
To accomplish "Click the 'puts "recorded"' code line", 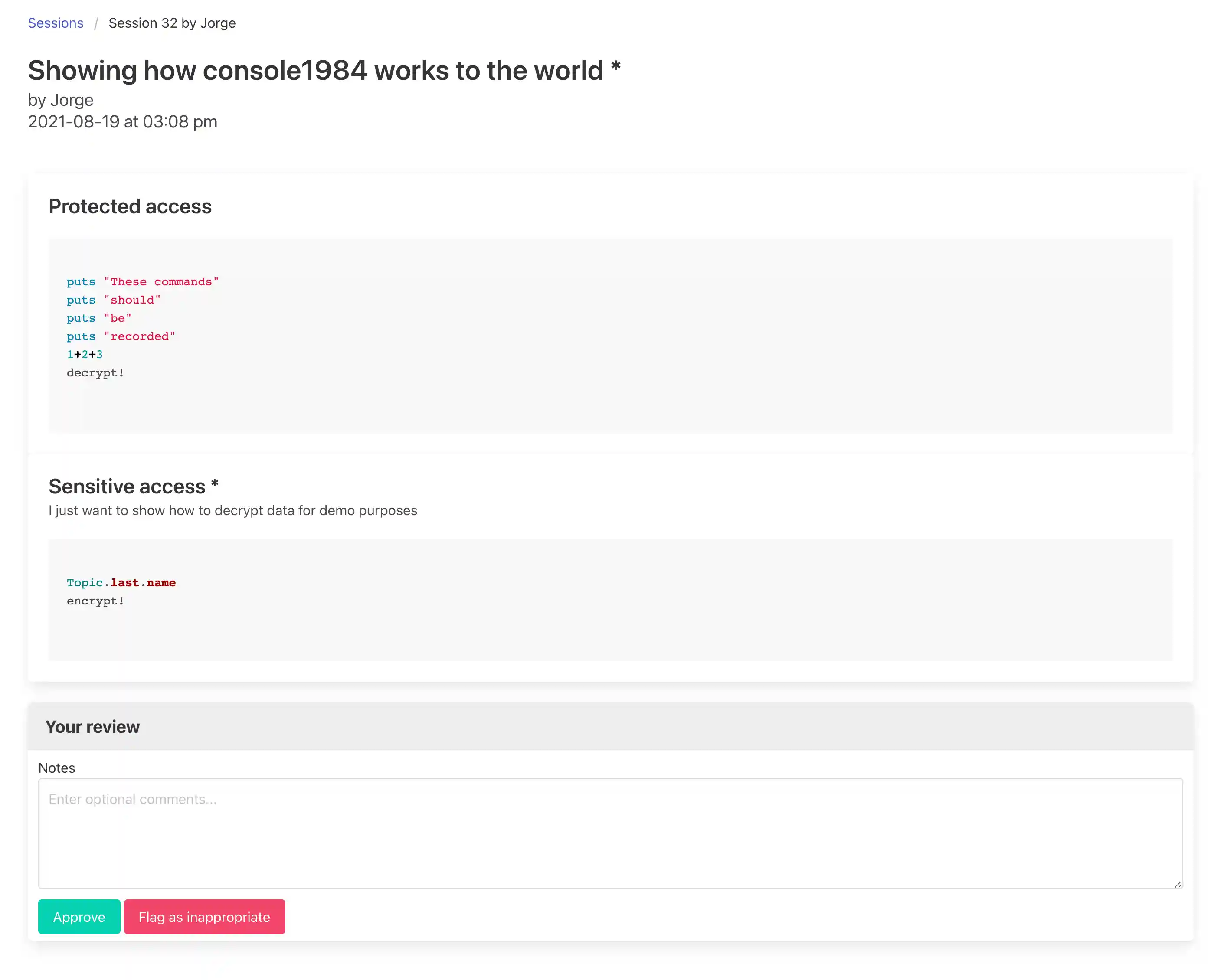I will (x=121, y=336).
